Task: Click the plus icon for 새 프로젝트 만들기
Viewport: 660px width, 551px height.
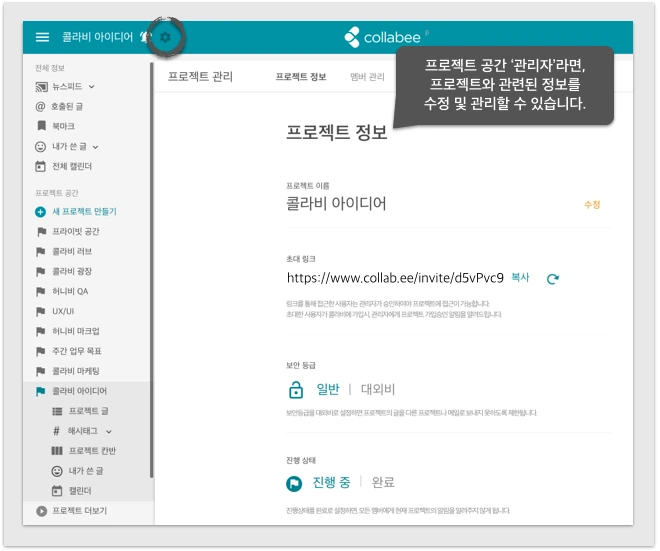Action: coord(40,212)
